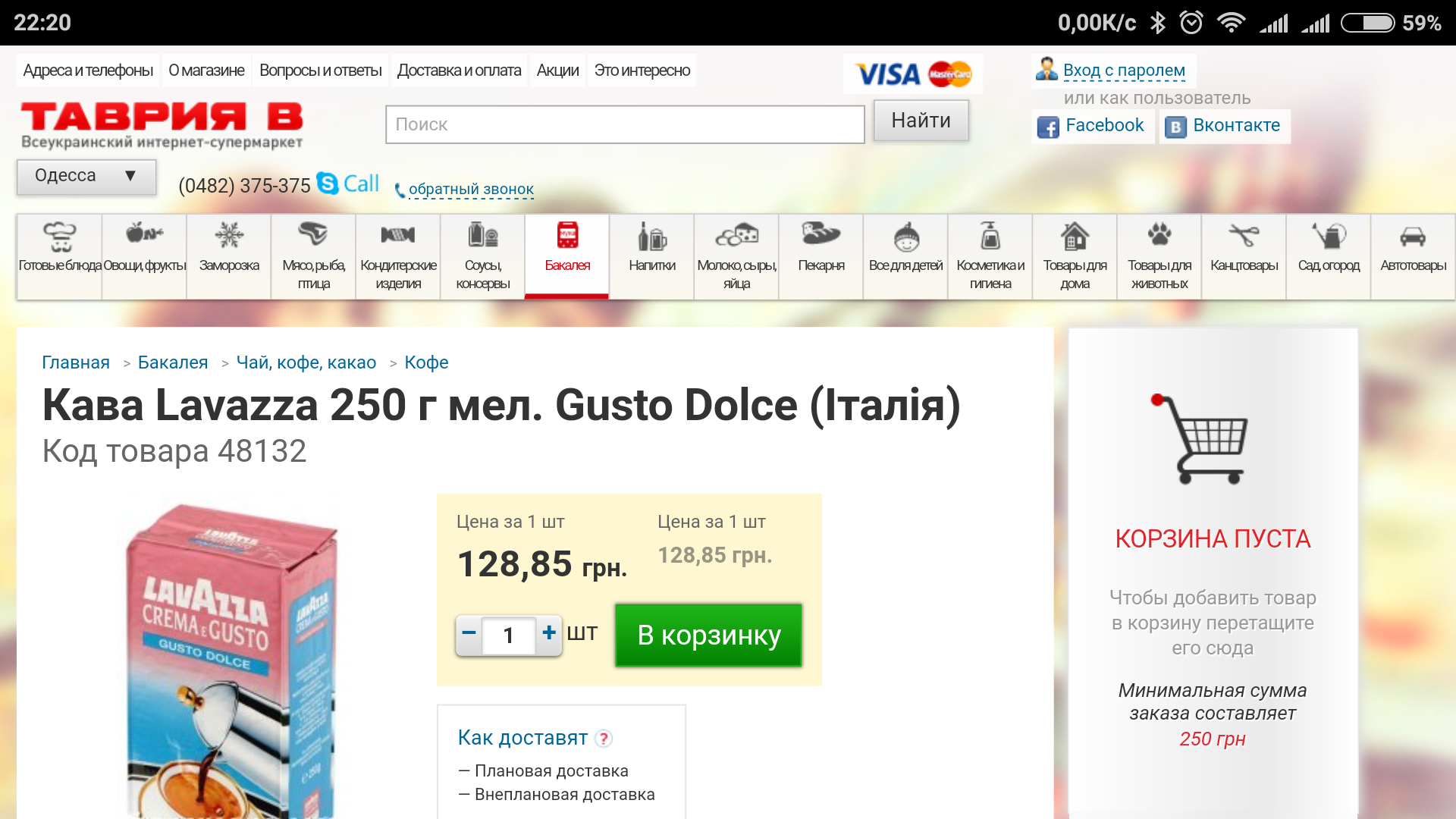1456x819 pixels.
Task: Decrease quantity with minus button
Action: coord(469,633)
